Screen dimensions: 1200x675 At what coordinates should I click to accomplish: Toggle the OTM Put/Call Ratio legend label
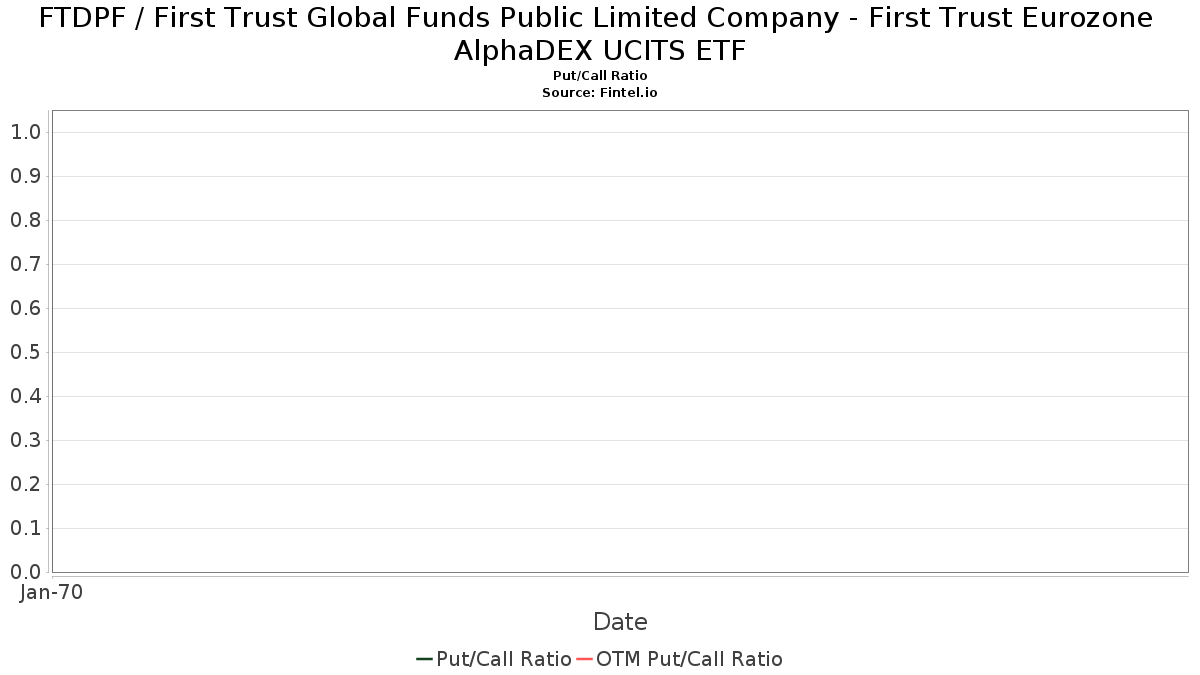(x=689, y=659)
